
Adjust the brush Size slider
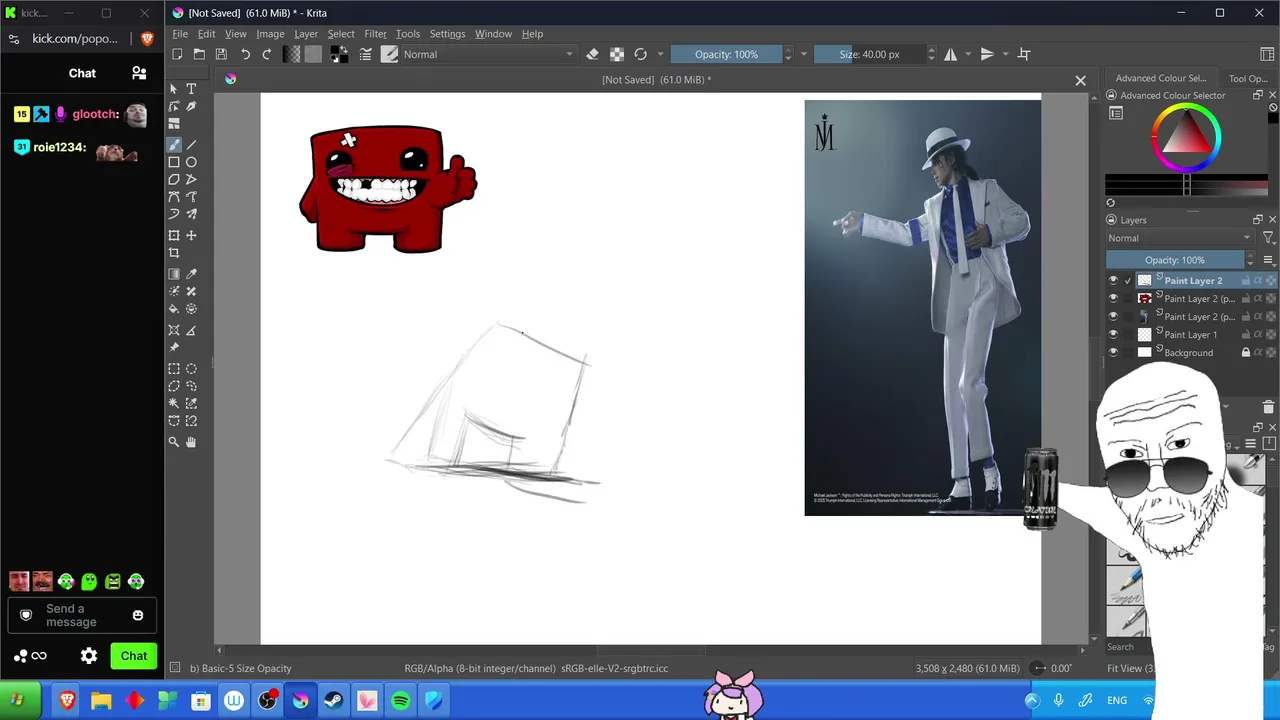coord(870,54)
